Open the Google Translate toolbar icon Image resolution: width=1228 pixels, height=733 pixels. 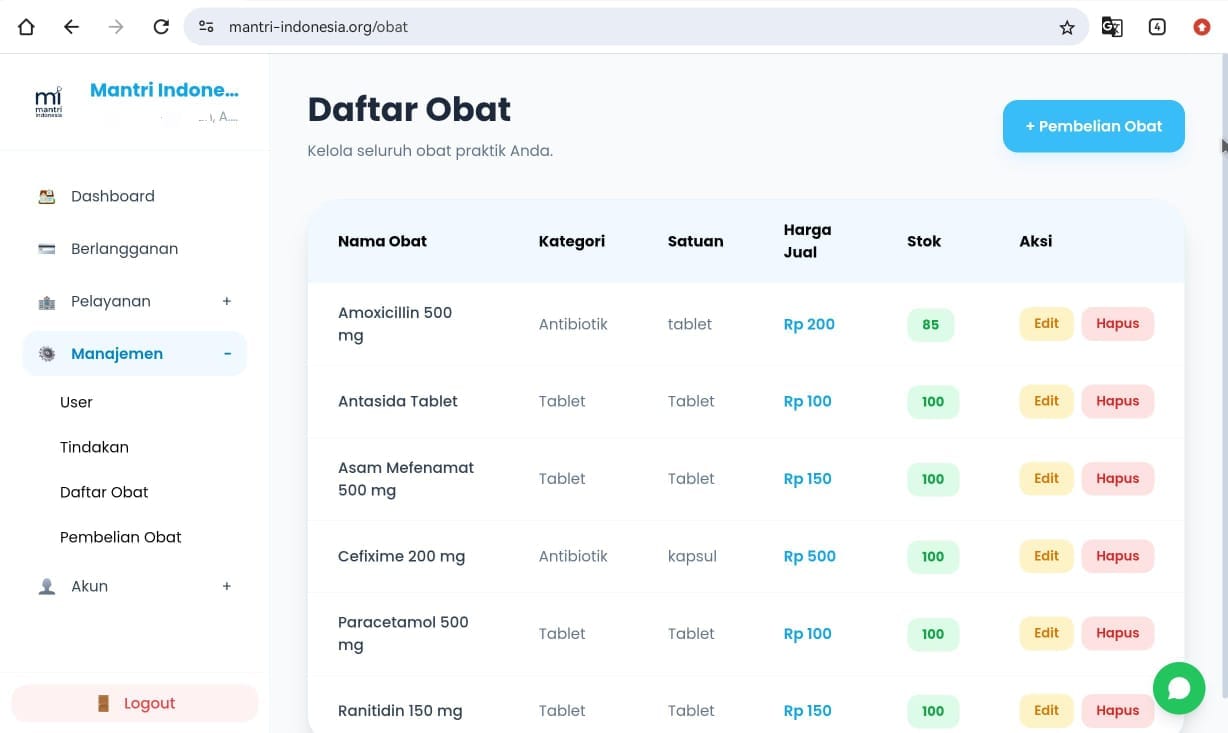coord(1112,27)
